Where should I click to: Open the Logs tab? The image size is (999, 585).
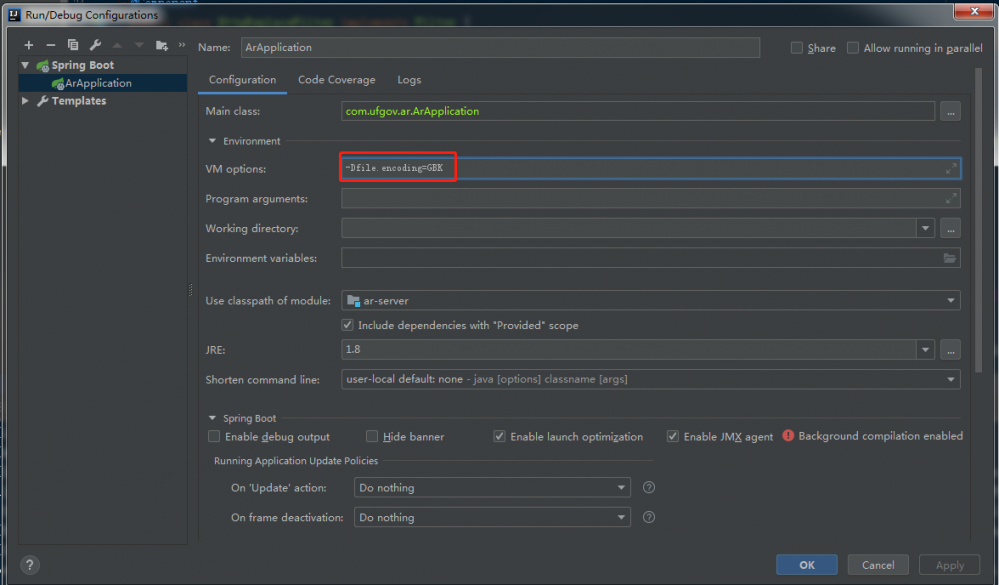(409, 80)
